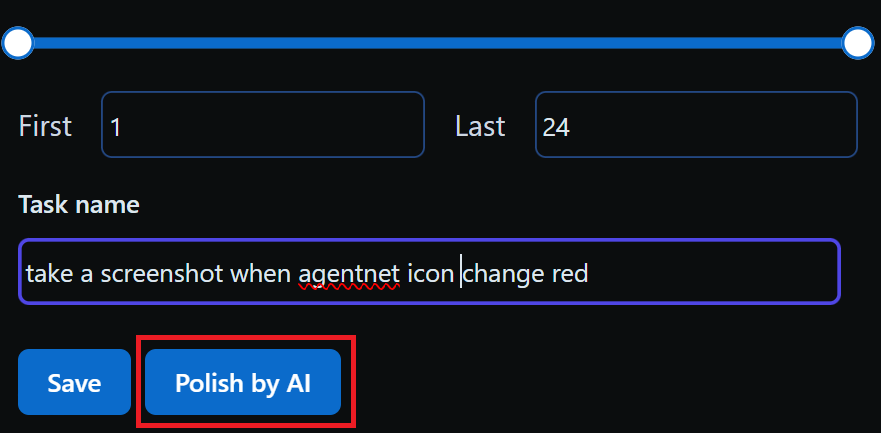The width and height of the screenshot is (881, 433).
Task: Place cursor on the word red
Action: click(x=569, y=271)
